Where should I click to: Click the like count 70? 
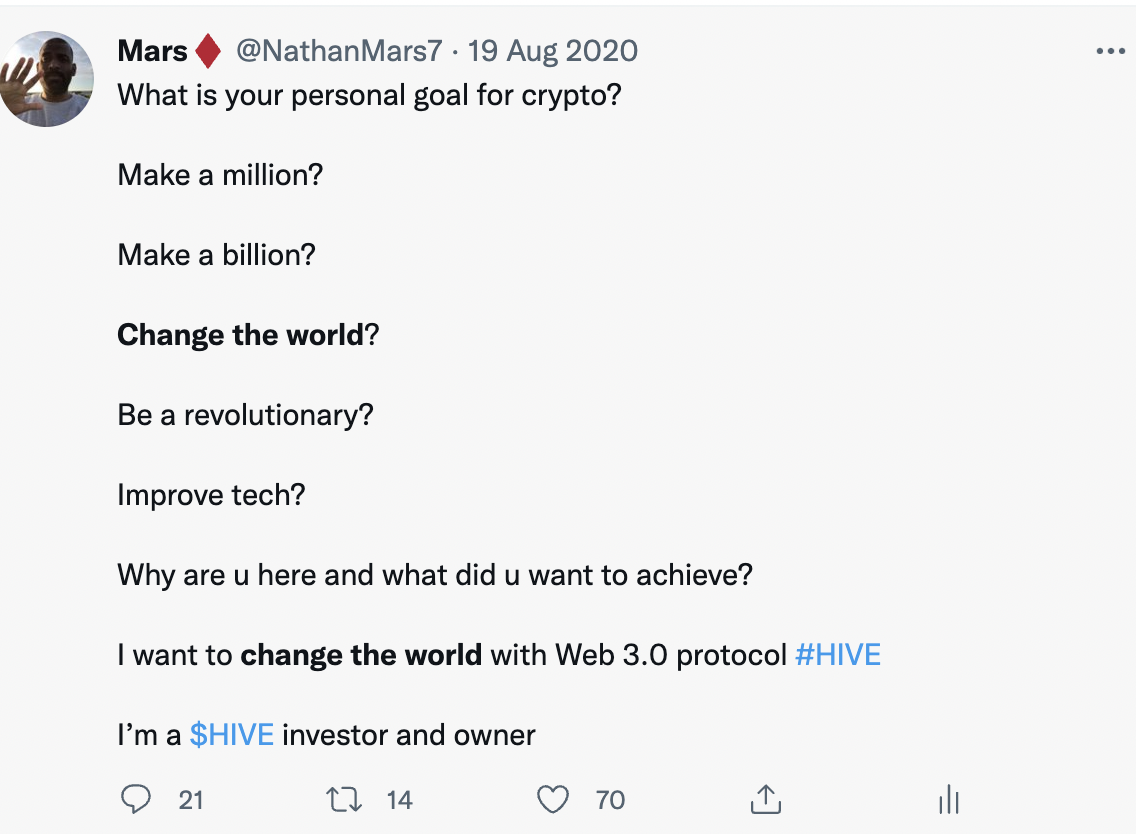(x=610, y=800)
